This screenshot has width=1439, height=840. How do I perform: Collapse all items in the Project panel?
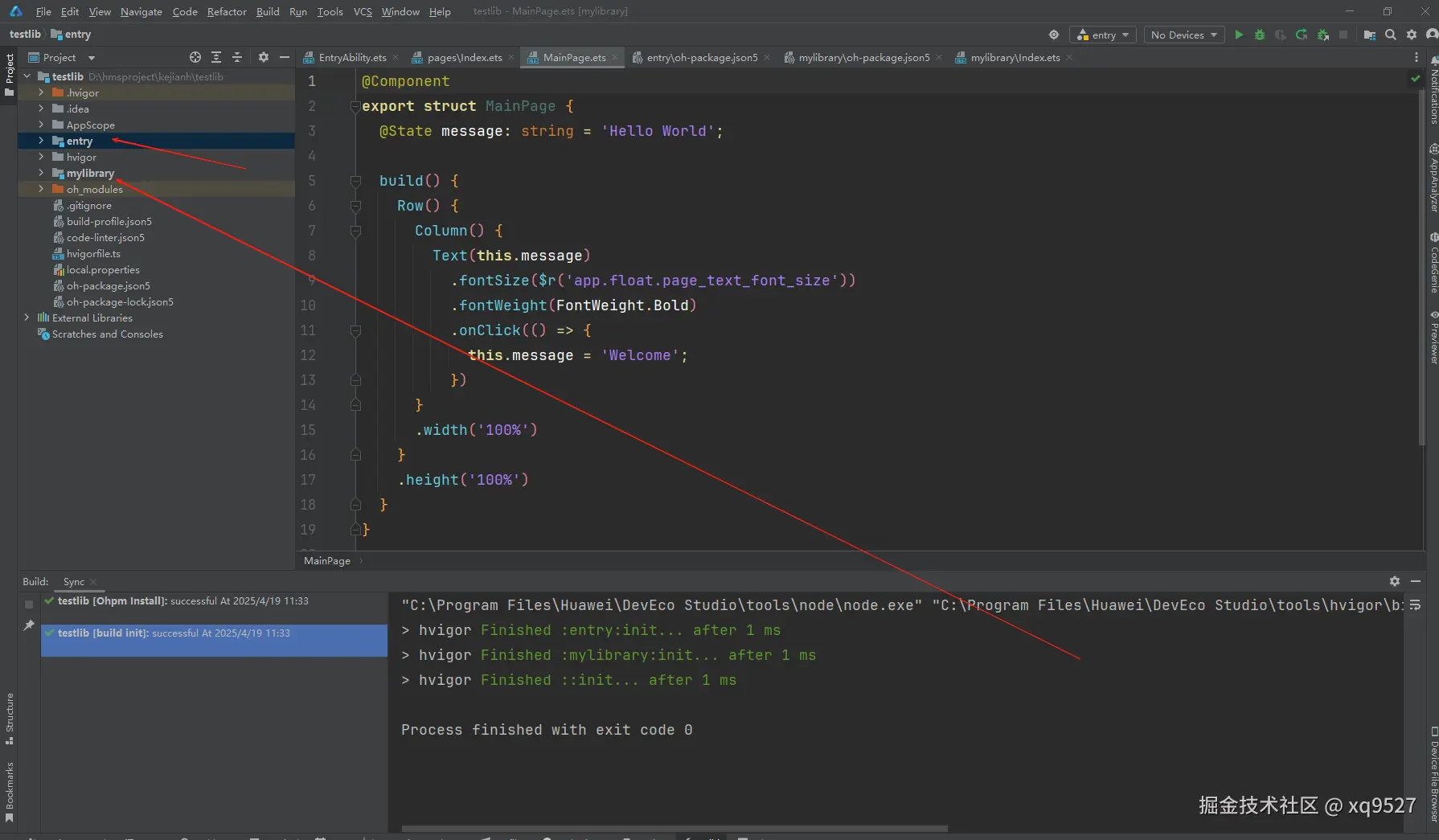237,57
